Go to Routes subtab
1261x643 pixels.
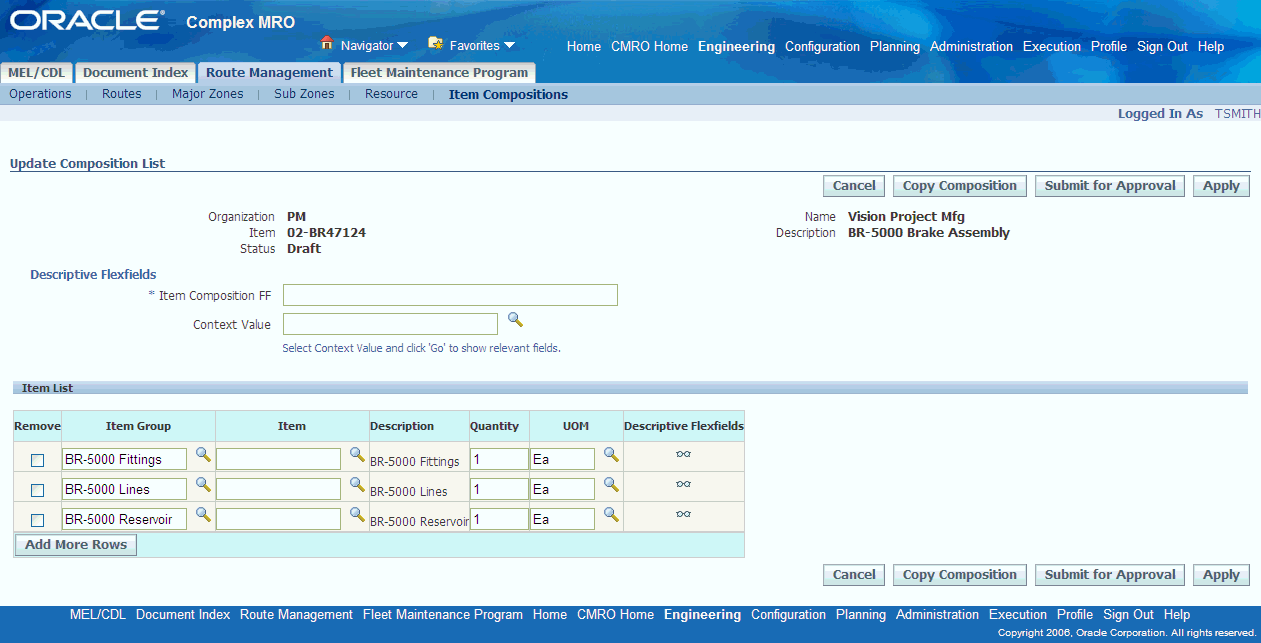[x=122, y=94]
